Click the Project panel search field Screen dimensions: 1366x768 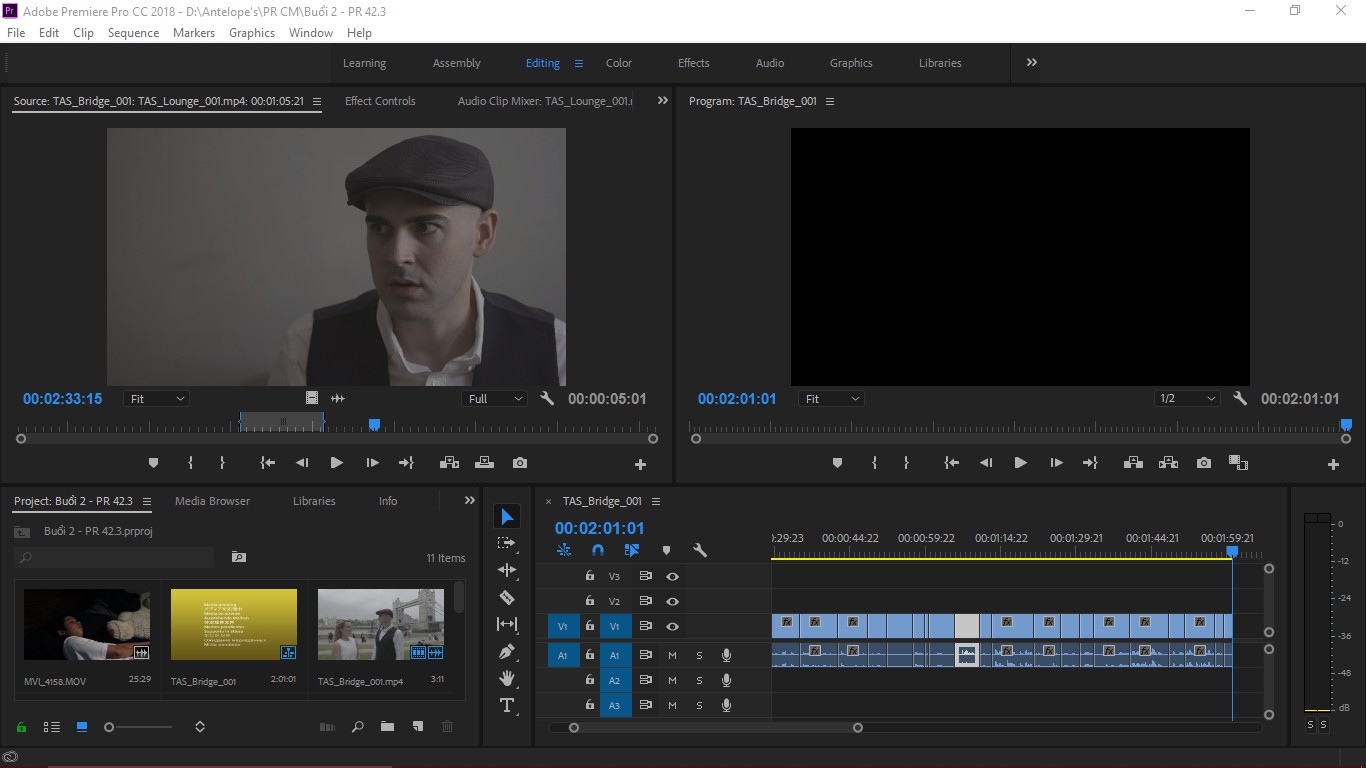(x=115, y=557)
